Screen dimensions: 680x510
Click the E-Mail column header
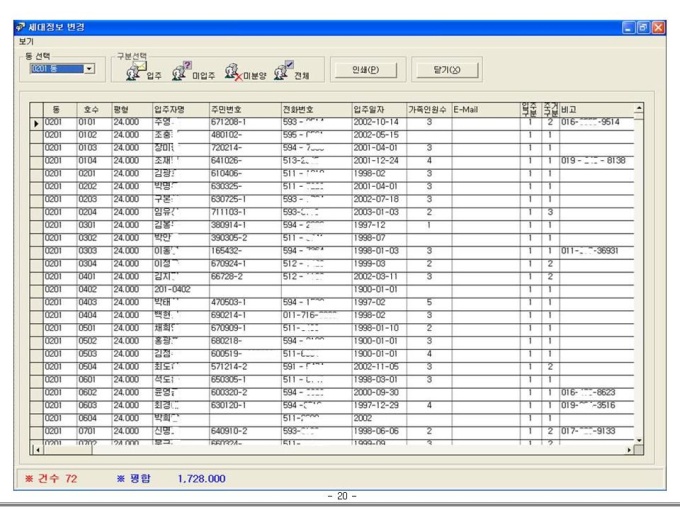[486, 110]
